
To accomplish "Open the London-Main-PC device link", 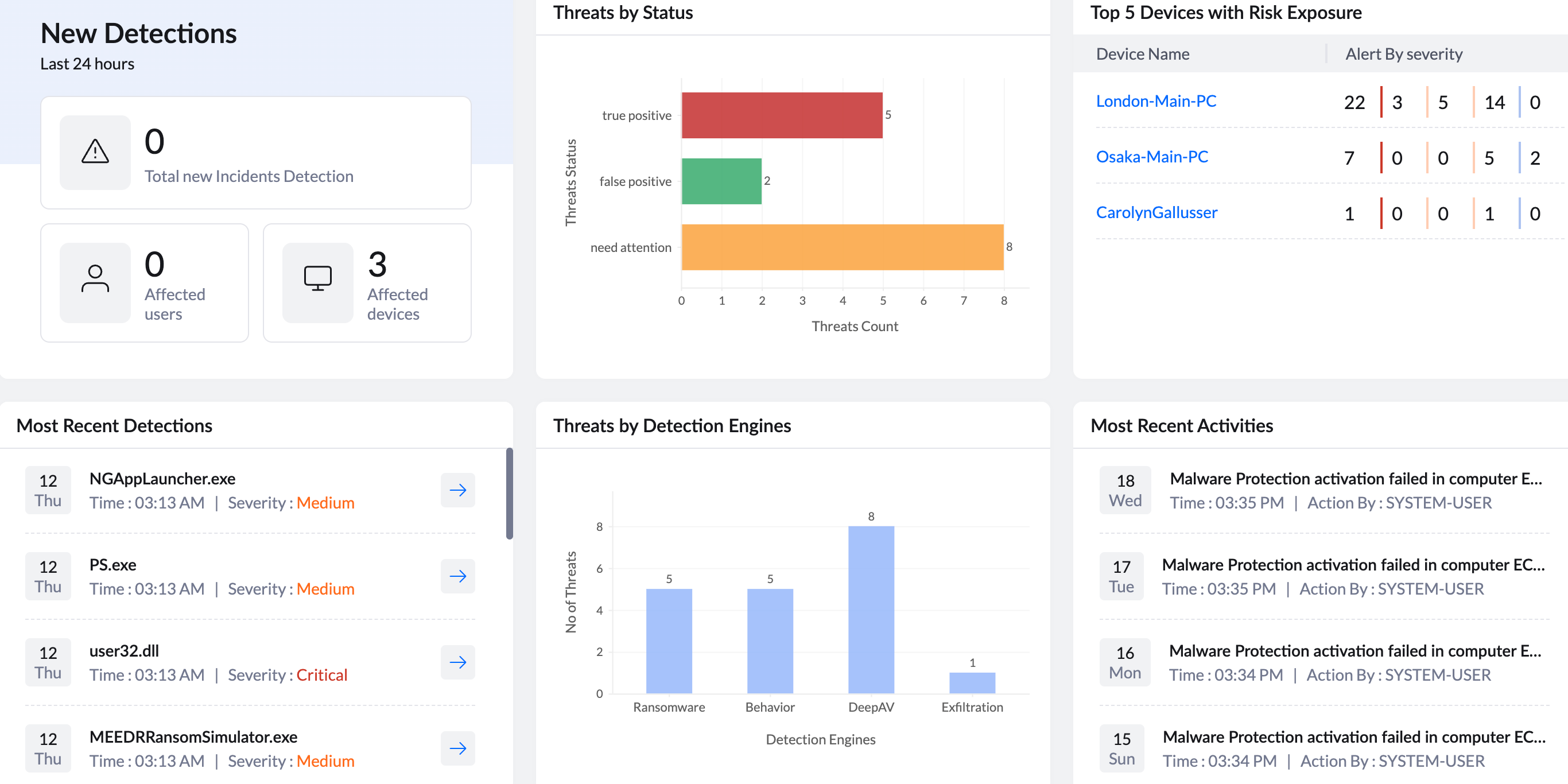I will 1156,101.
